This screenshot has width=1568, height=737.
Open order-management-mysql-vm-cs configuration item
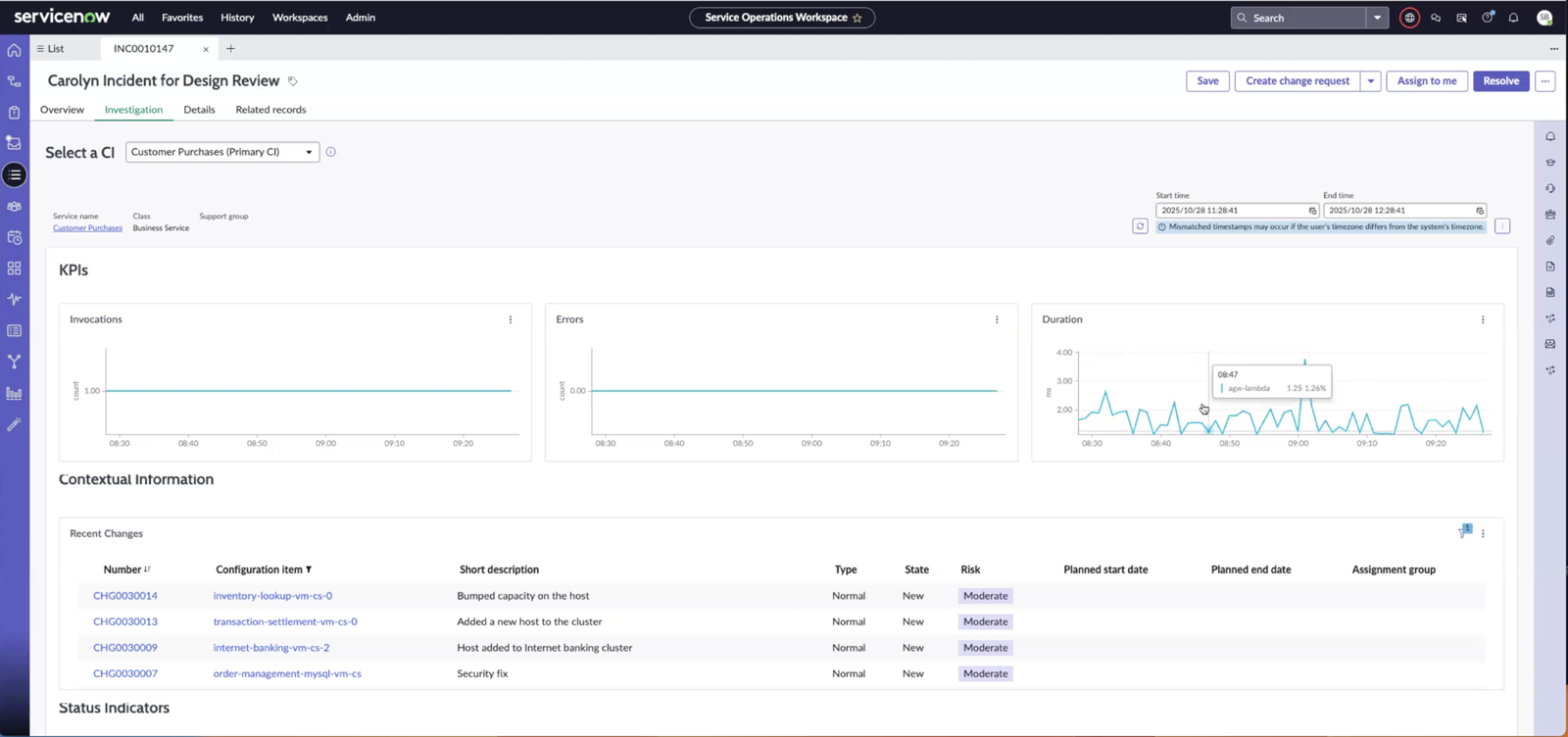[x=287, y=674]
